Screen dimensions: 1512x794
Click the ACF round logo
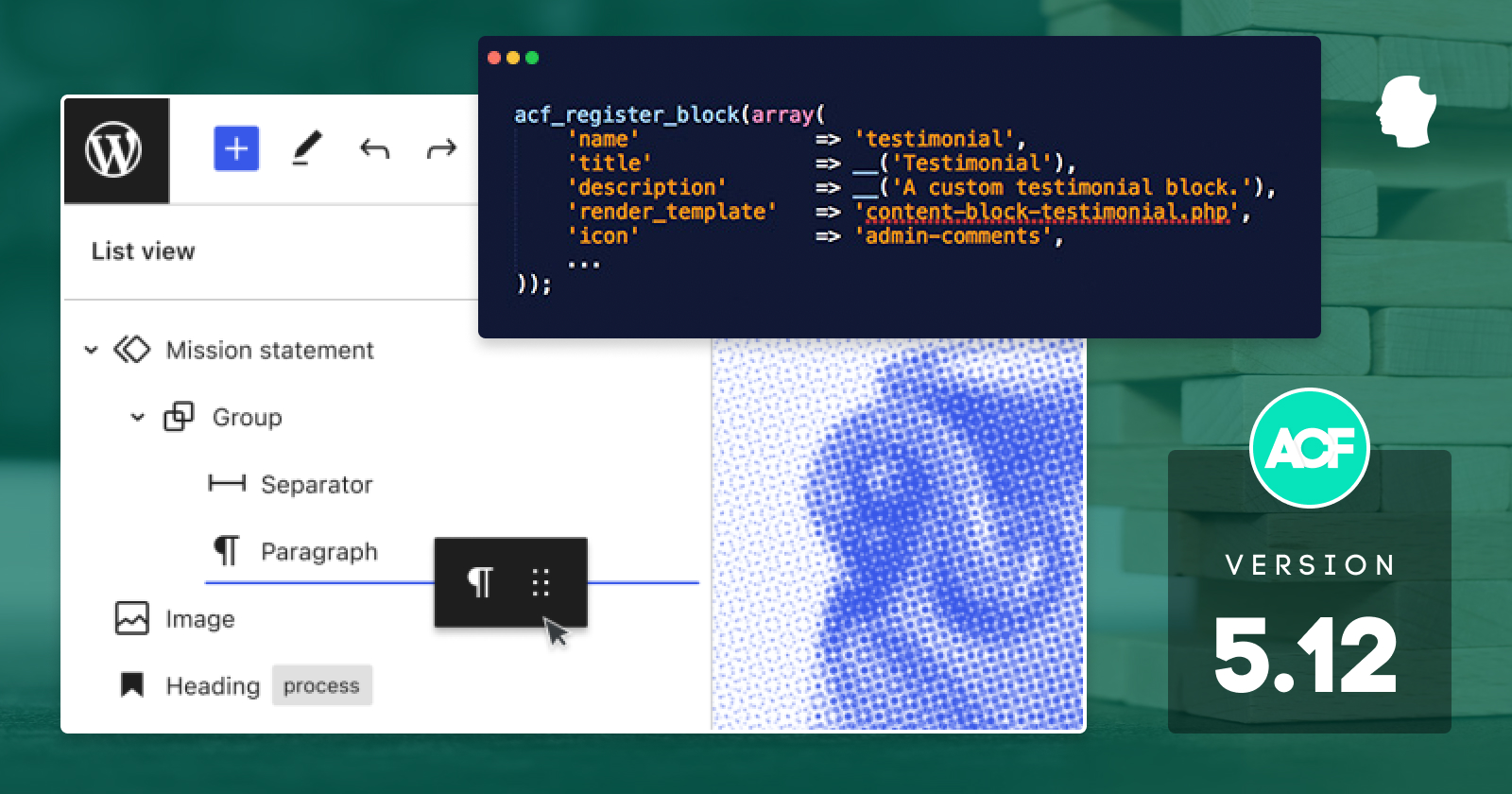1310,448
